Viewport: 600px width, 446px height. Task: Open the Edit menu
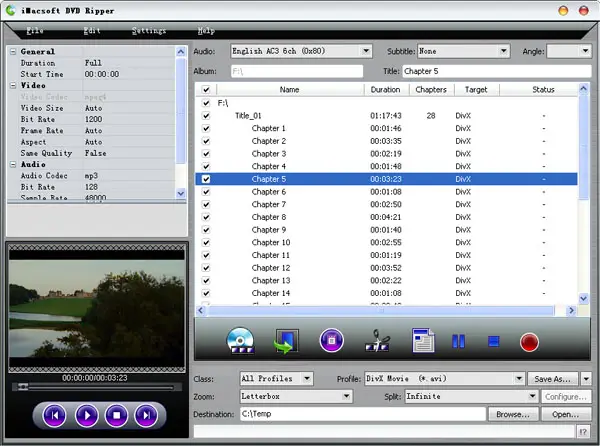(92, 31)
